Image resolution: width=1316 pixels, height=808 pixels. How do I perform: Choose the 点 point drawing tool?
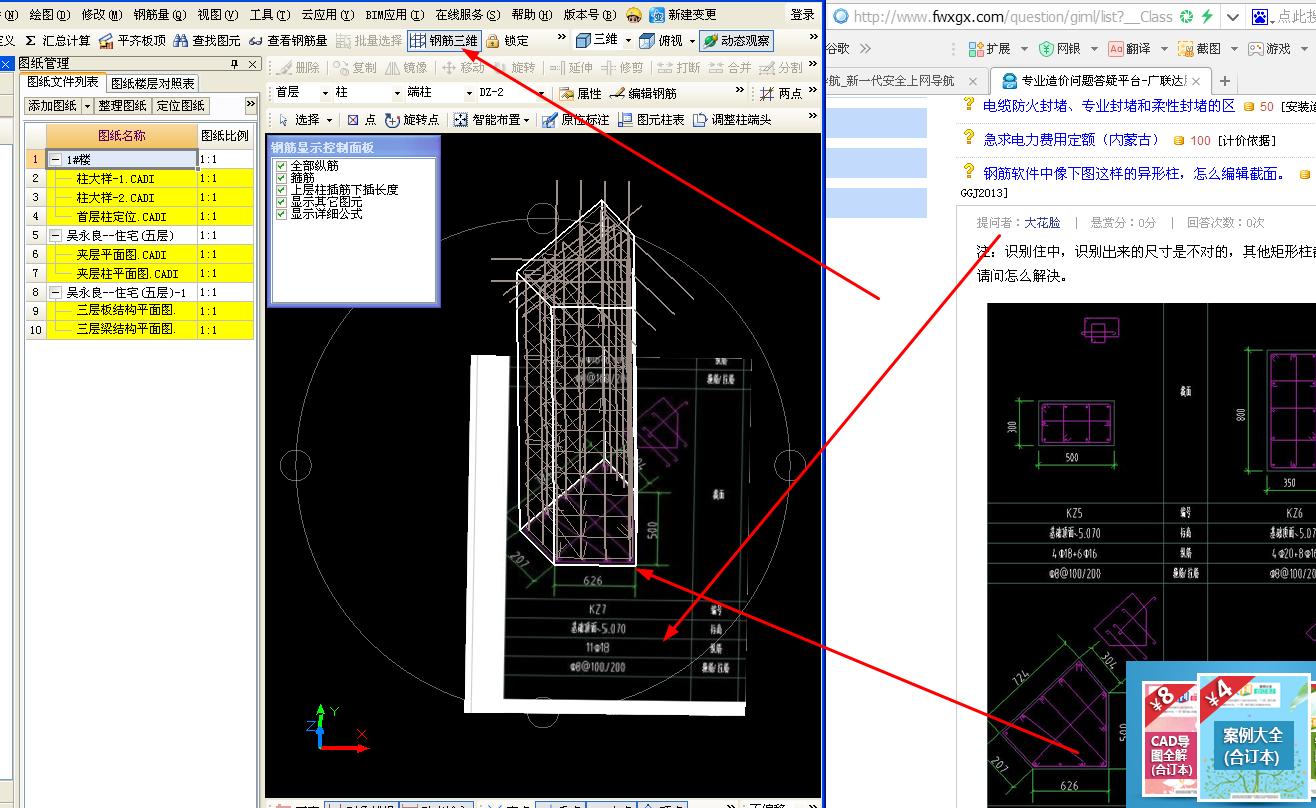point(361,119)
